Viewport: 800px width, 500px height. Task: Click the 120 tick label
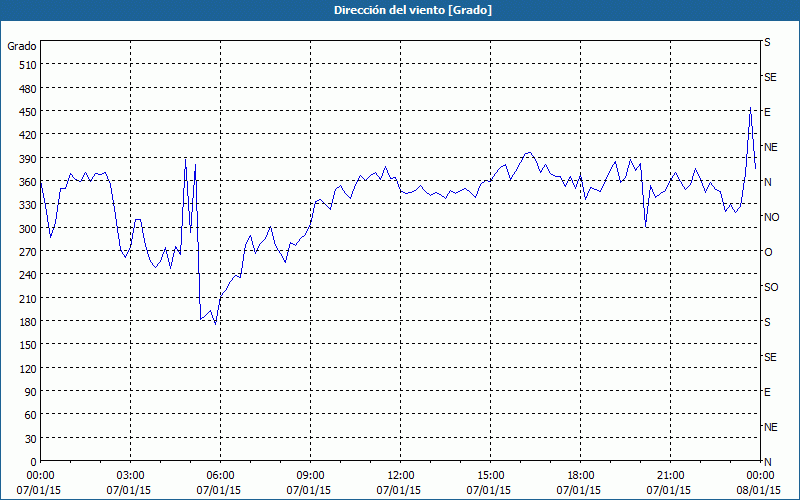(28, 369)
